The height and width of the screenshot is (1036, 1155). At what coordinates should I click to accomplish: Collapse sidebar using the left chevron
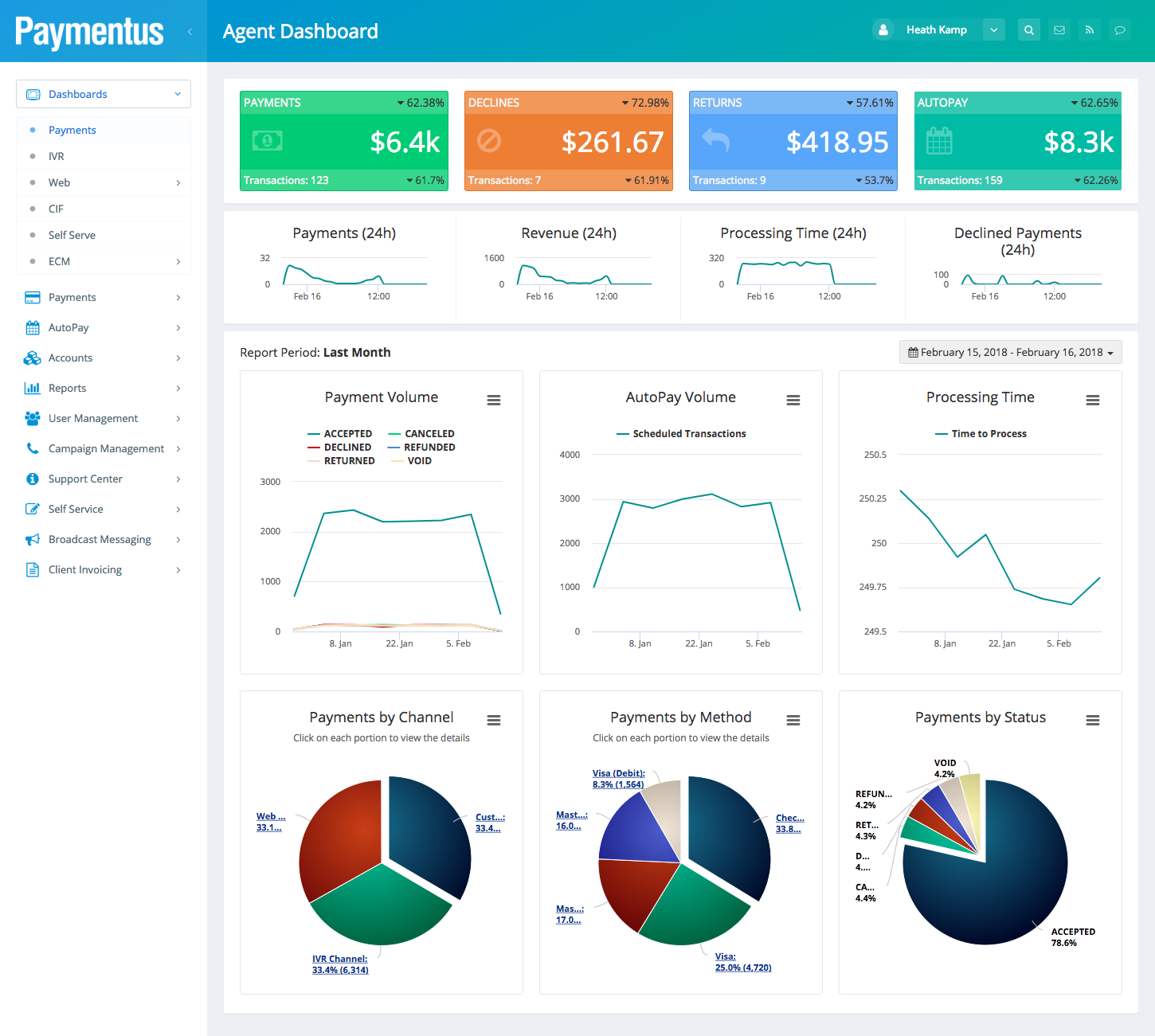(190, 32)
